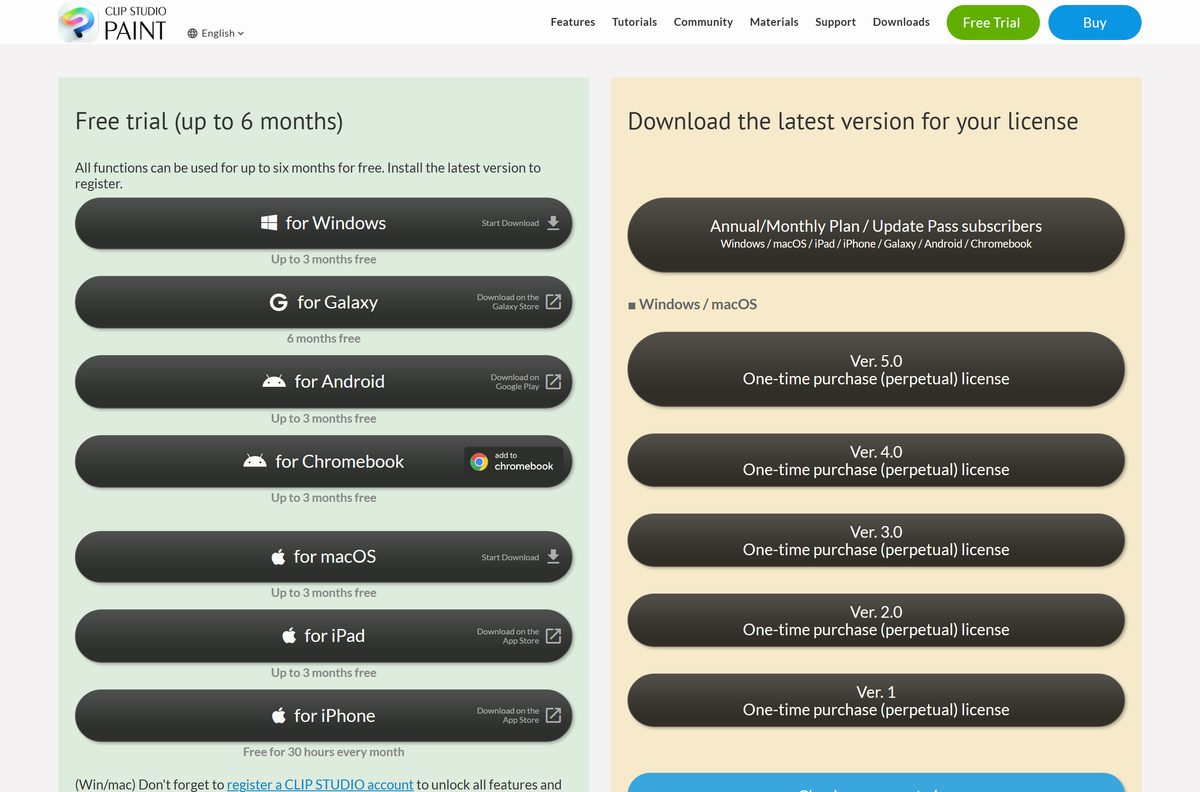Click the Clip Studio Paint logo
This screenshot has width=1200, height=792.
point(113,22)
